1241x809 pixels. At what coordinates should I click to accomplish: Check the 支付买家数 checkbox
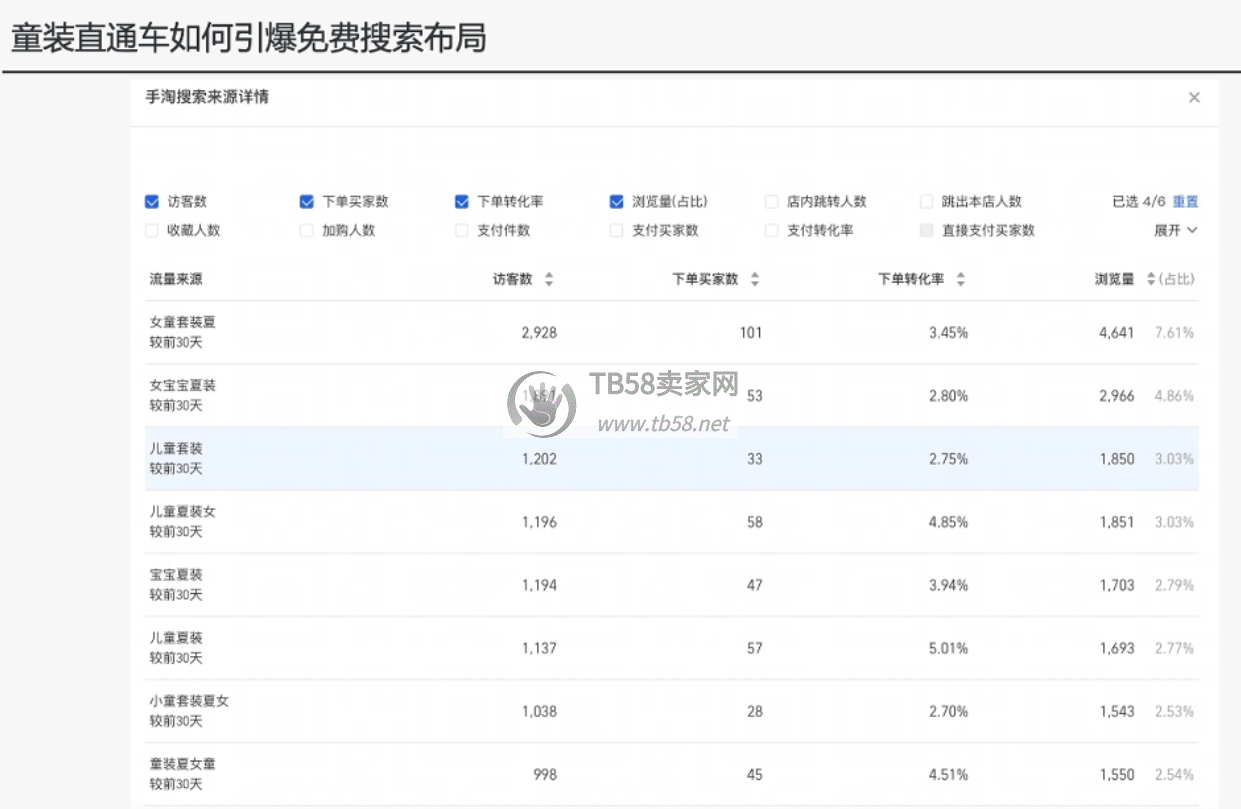617,230
